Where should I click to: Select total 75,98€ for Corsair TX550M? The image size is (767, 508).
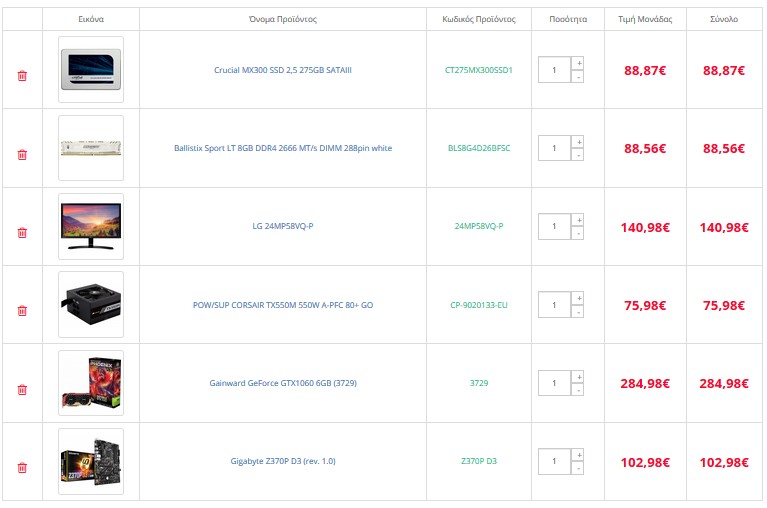click(x=724, y=306)
